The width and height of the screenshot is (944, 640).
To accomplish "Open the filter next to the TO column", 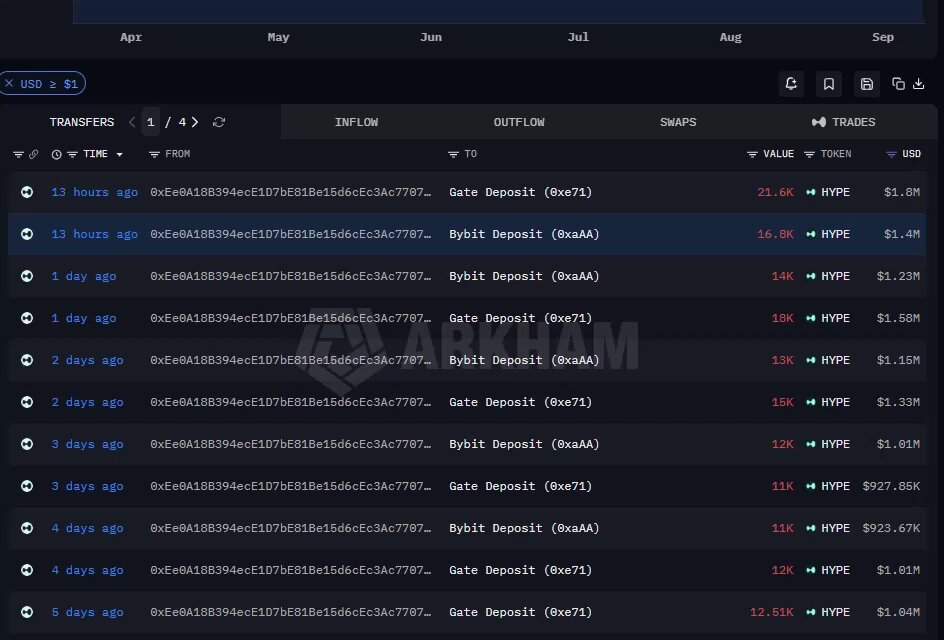I will coord(453,155).
